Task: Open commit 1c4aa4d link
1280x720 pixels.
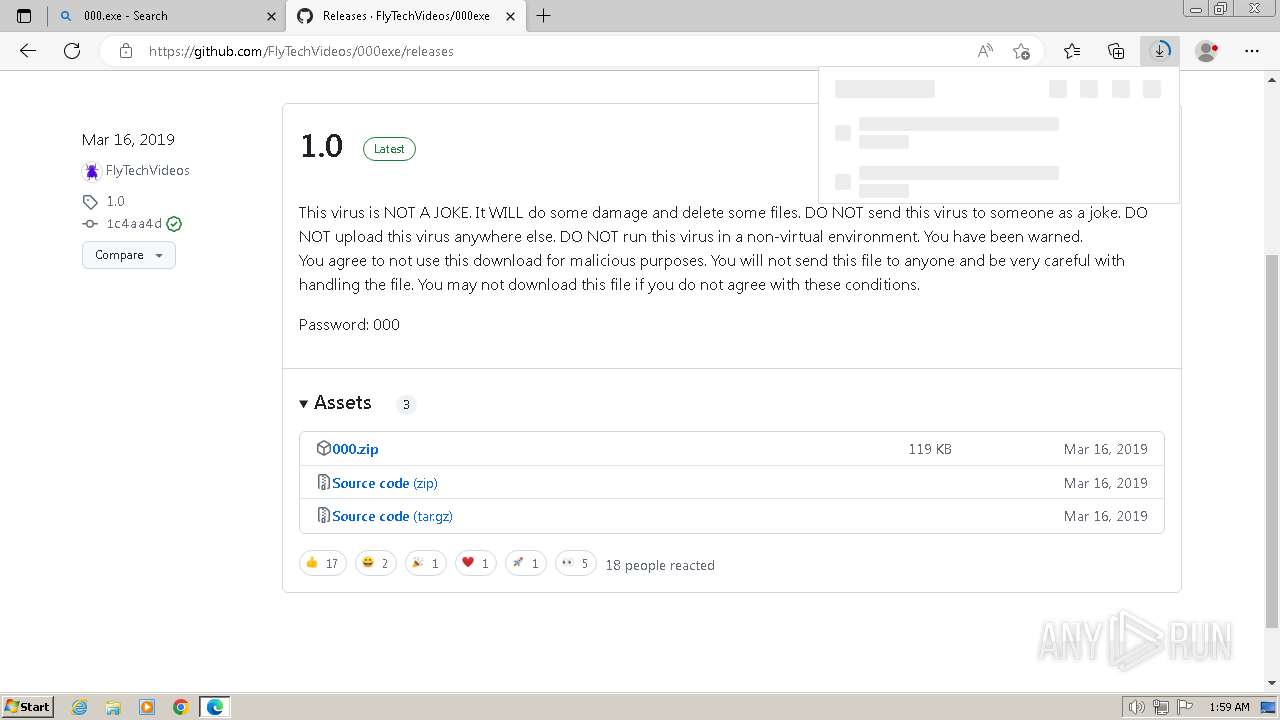Action: 134,224
